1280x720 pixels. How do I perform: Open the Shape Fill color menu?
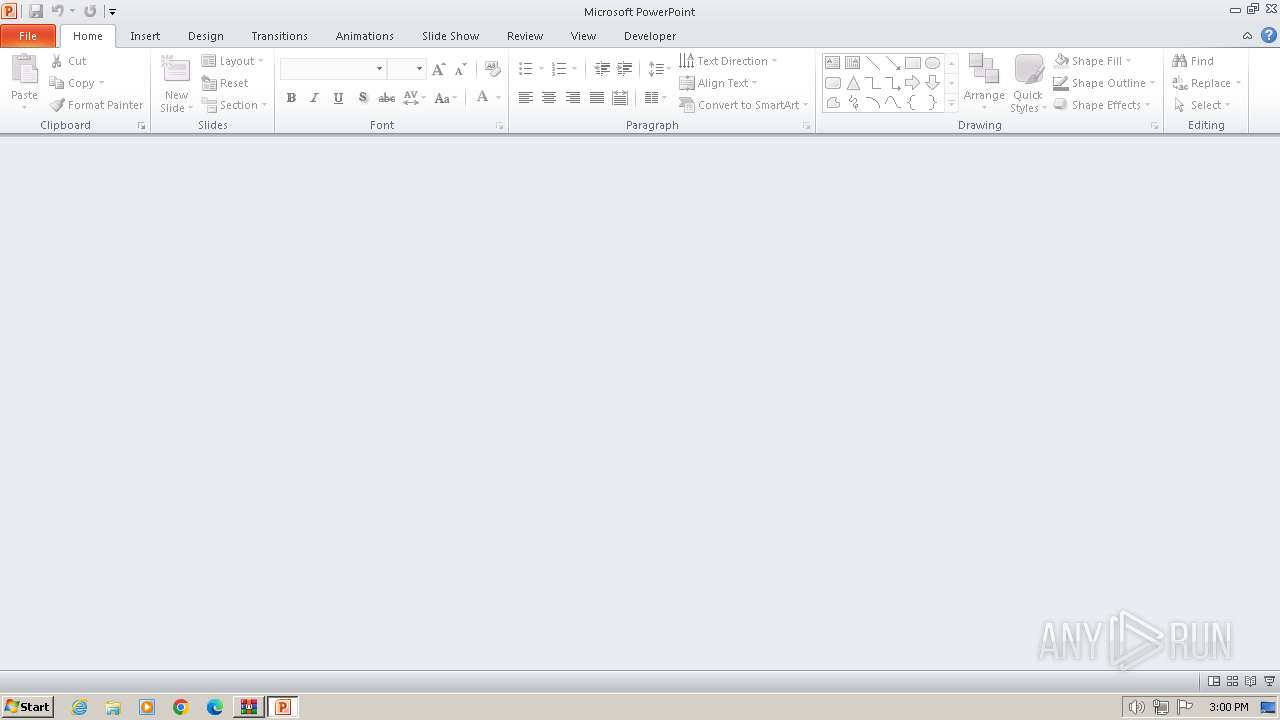(1093, 61)
